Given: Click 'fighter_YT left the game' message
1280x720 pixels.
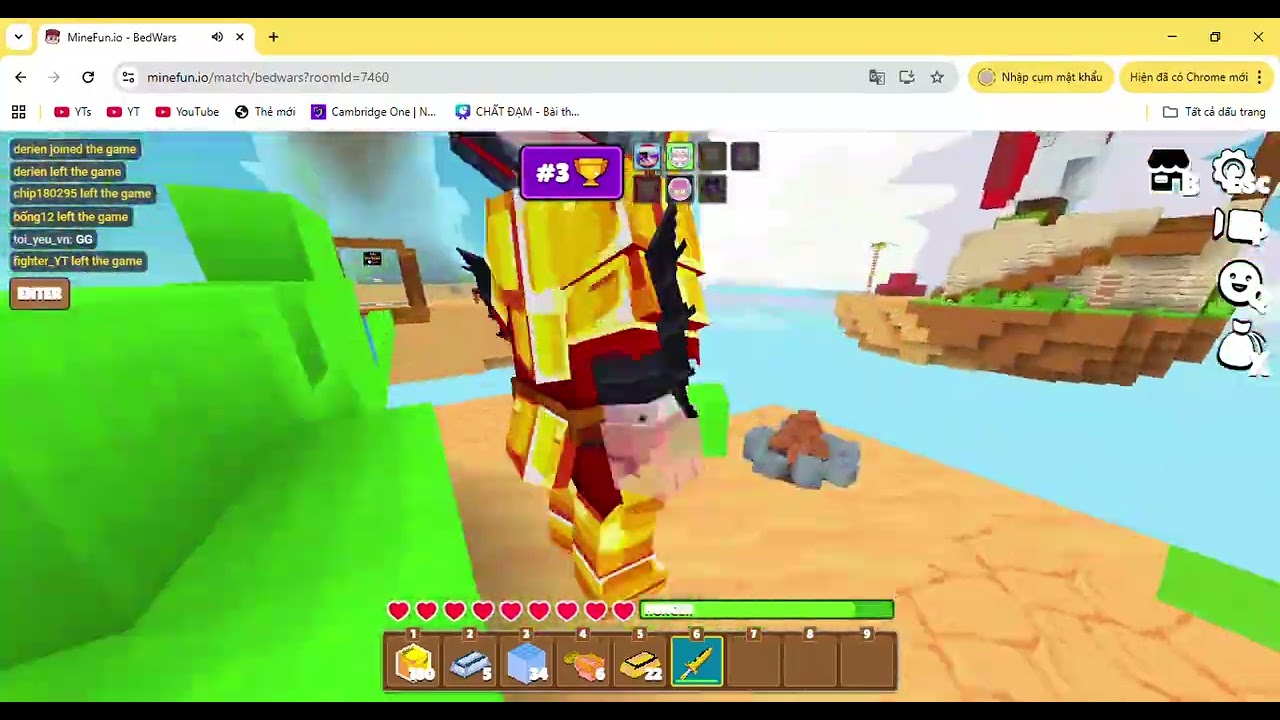Looking at the screenshot, I should [x=78, y=261].
